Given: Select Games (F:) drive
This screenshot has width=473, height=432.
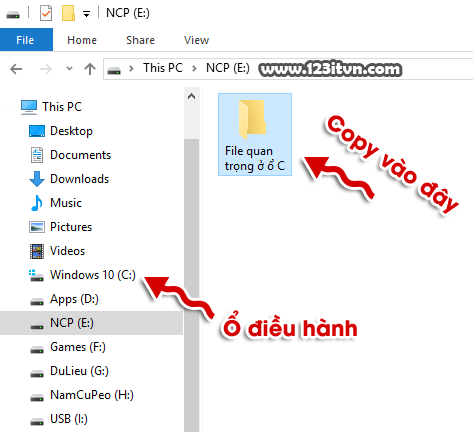Looking at the screenshot, I should pos(78,347).
